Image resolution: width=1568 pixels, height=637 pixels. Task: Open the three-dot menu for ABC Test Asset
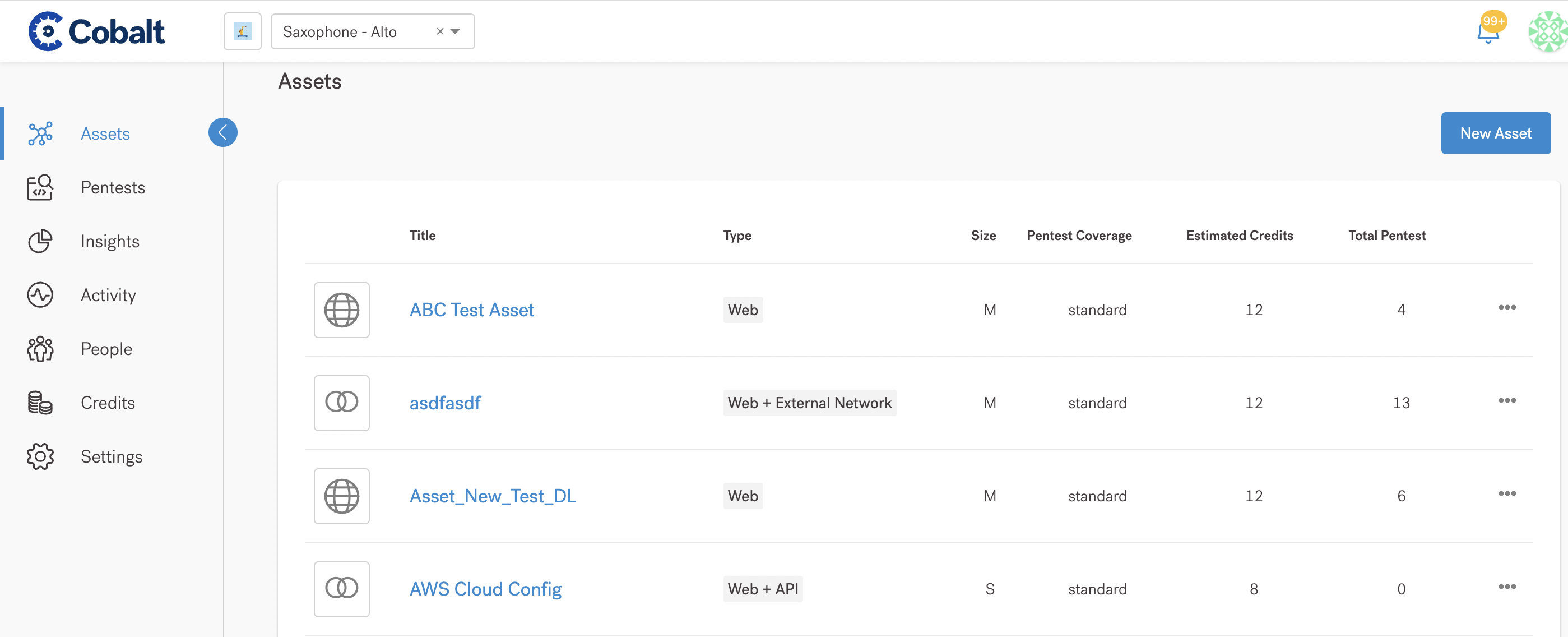click(x=1506, y=307)
